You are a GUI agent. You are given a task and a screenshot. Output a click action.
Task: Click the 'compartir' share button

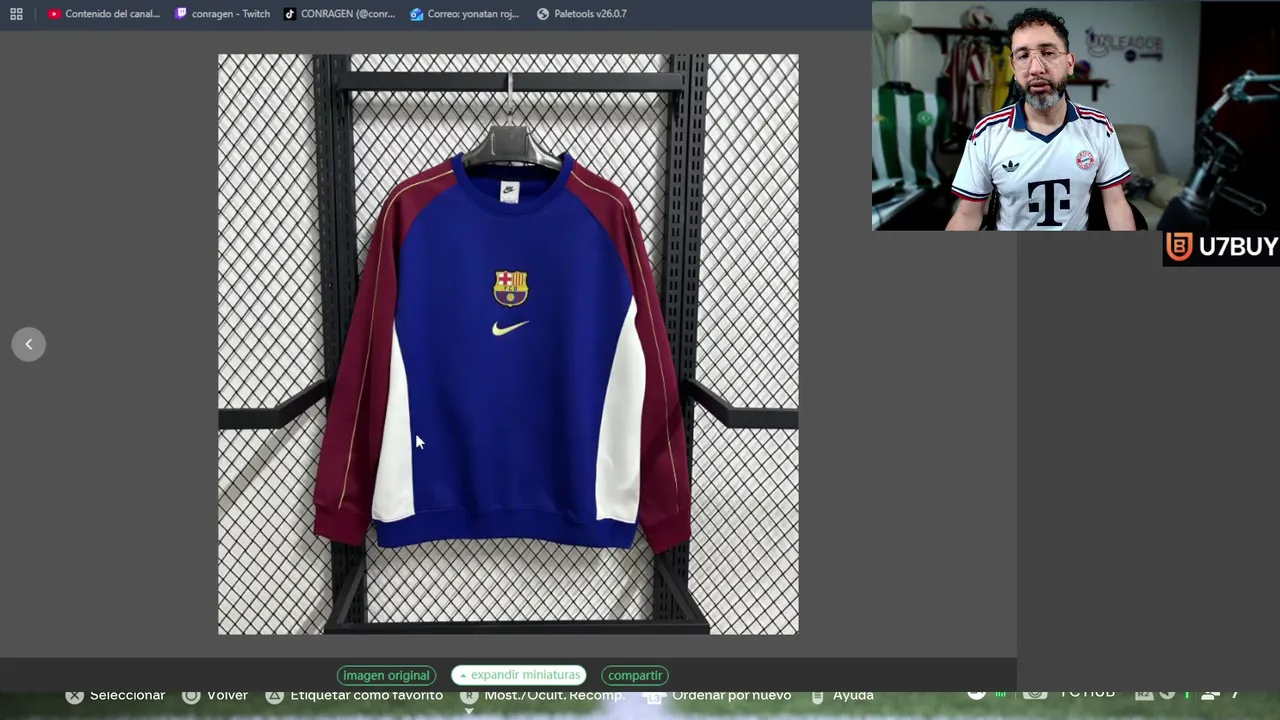(635, 675)
